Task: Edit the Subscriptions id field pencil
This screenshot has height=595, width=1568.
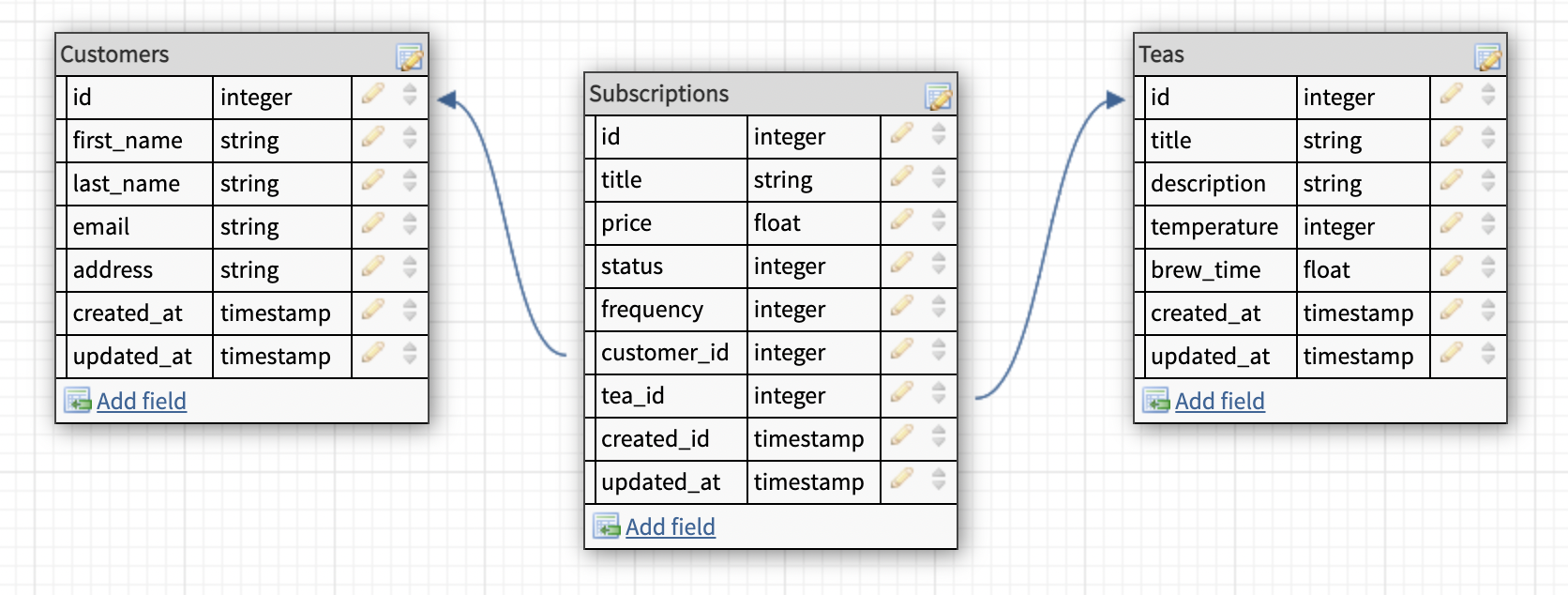Action: coord(902,133)
